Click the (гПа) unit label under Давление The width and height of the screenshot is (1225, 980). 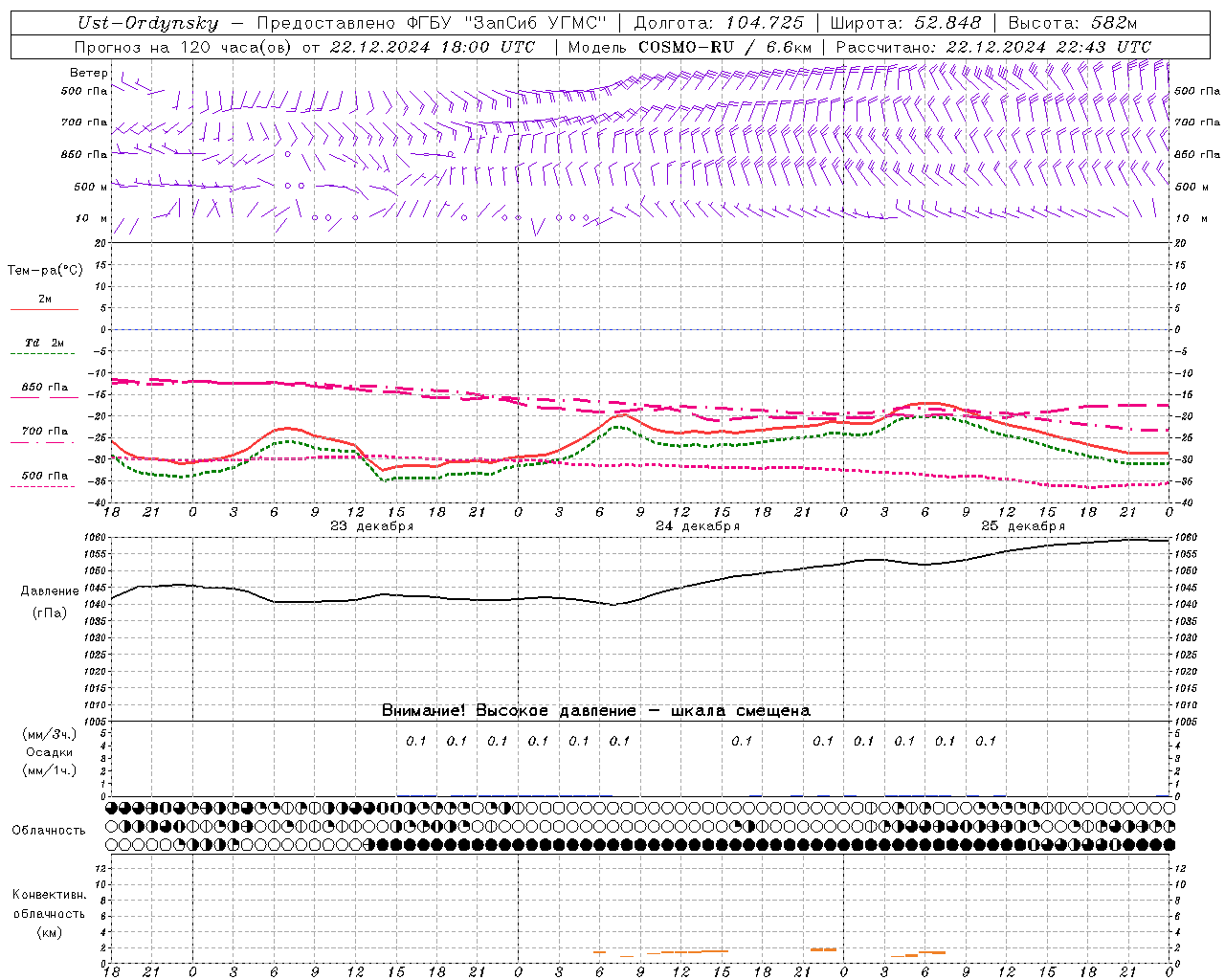click(x=50, y=613)
